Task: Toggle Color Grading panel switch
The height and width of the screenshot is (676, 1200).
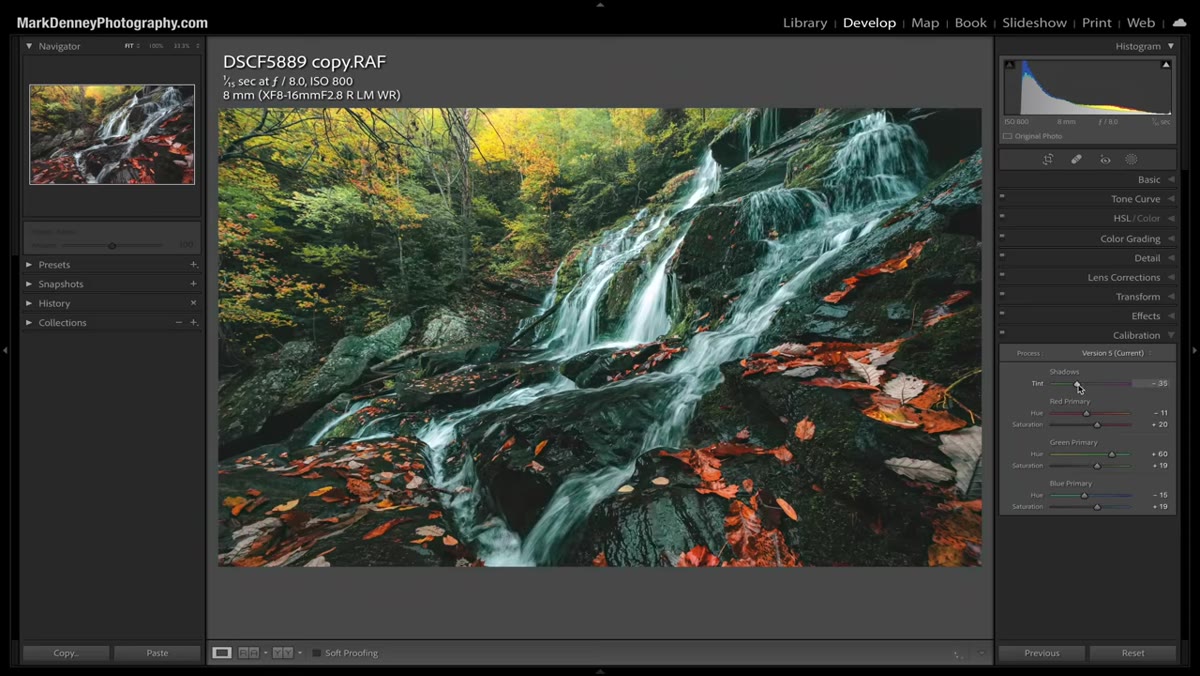Action: 1002,238
